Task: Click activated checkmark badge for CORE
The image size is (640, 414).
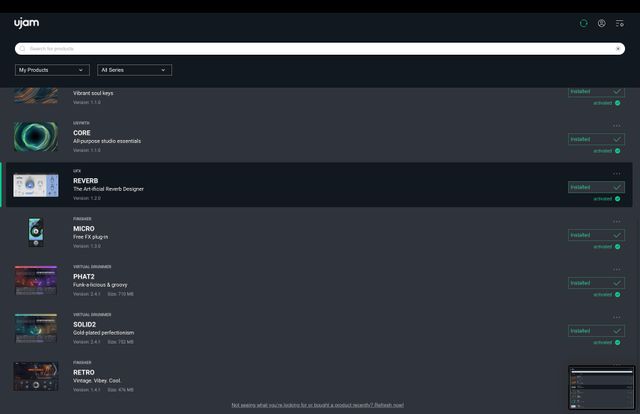Action: coord(617,151)
